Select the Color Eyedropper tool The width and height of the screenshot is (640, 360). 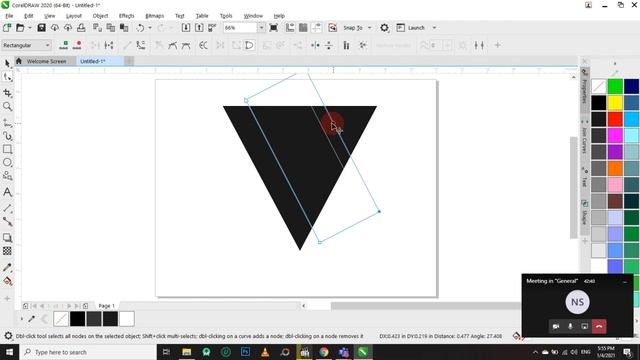7,267
